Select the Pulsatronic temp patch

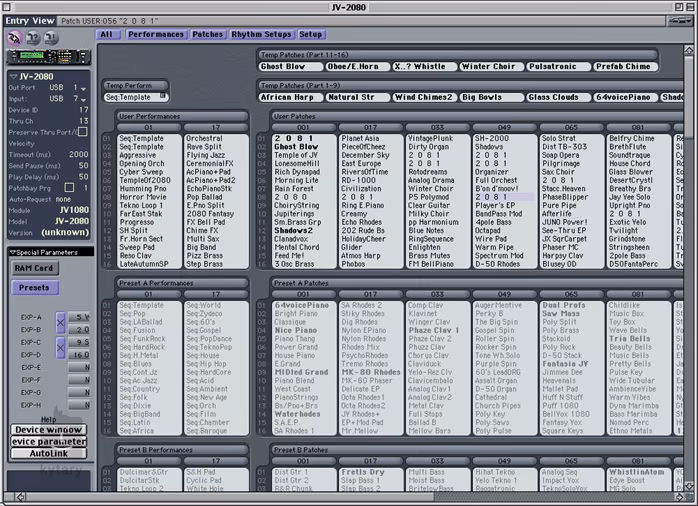click(558, 66)
